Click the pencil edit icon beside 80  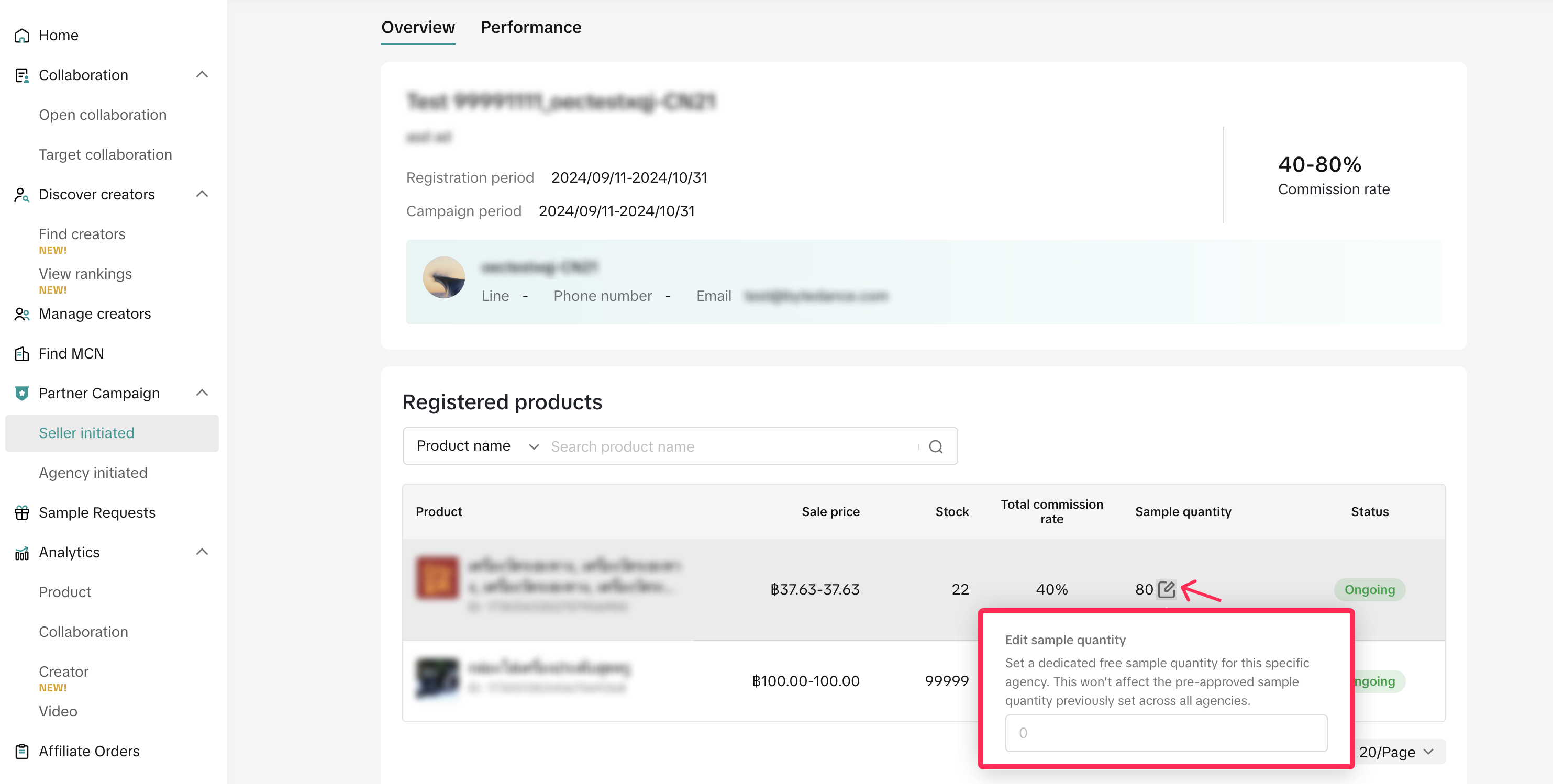[1166, 589]
